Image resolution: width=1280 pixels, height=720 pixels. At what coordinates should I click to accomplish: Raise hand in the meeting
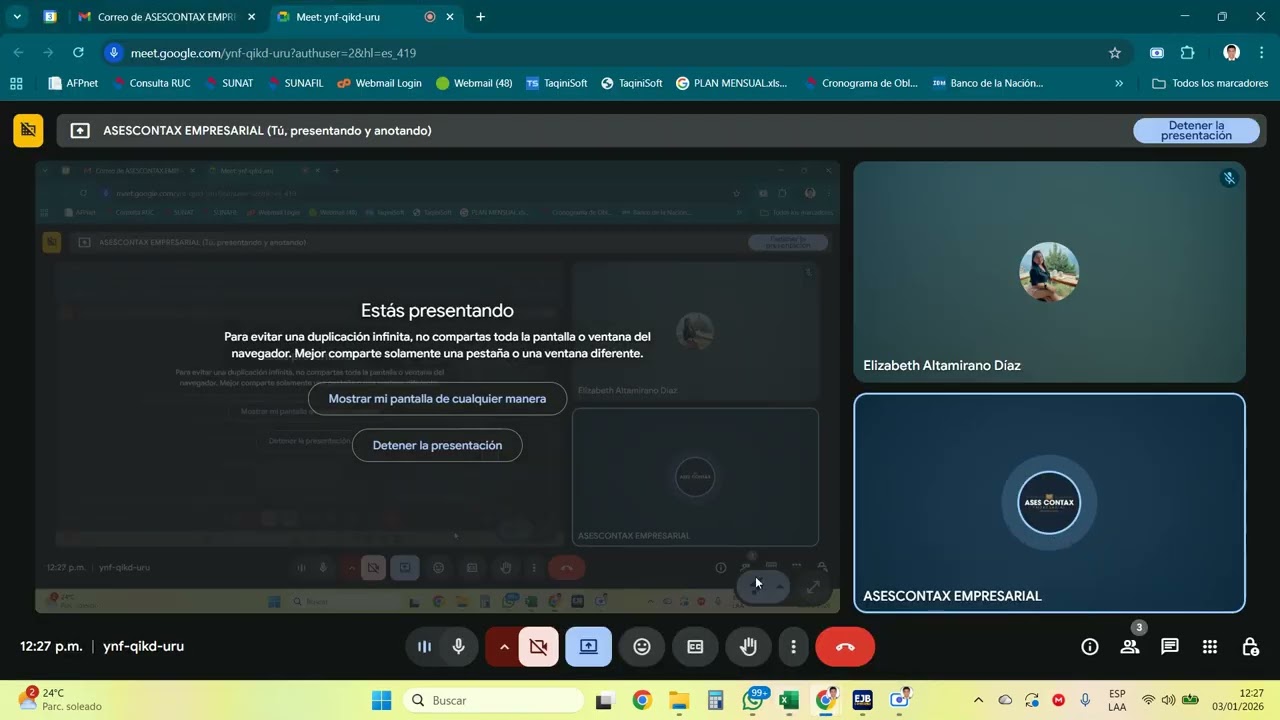coord(748,647)
